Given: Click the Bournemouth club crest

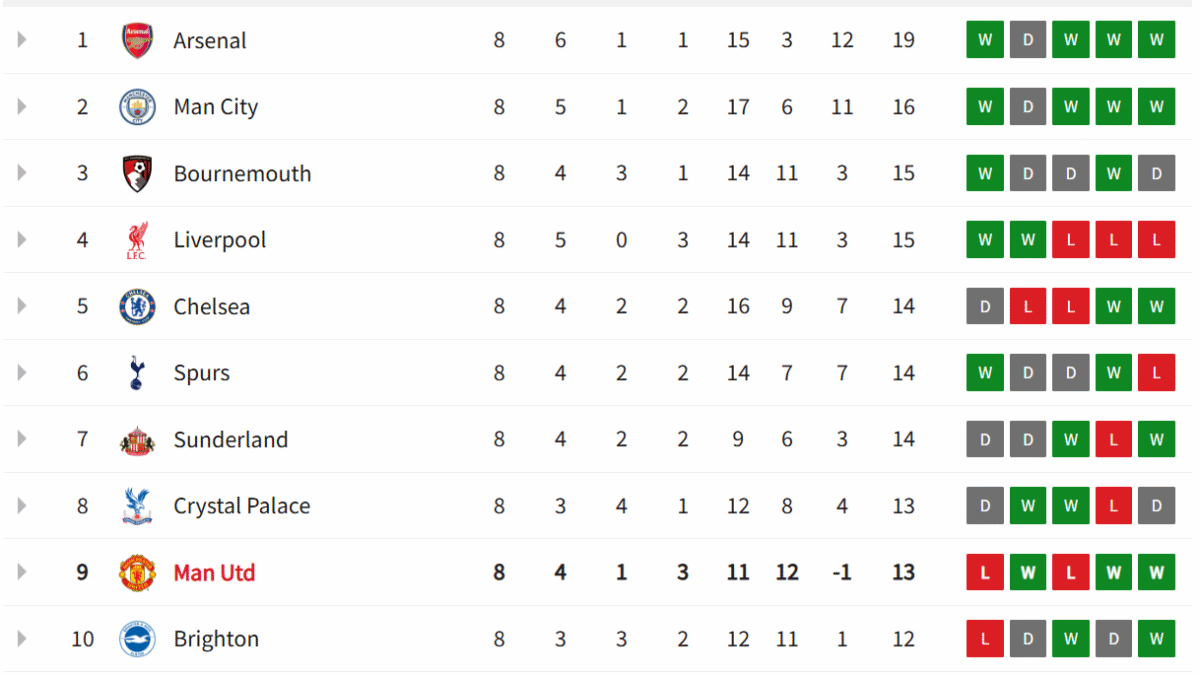Looking at the screenshot, I should click(137, 174).
